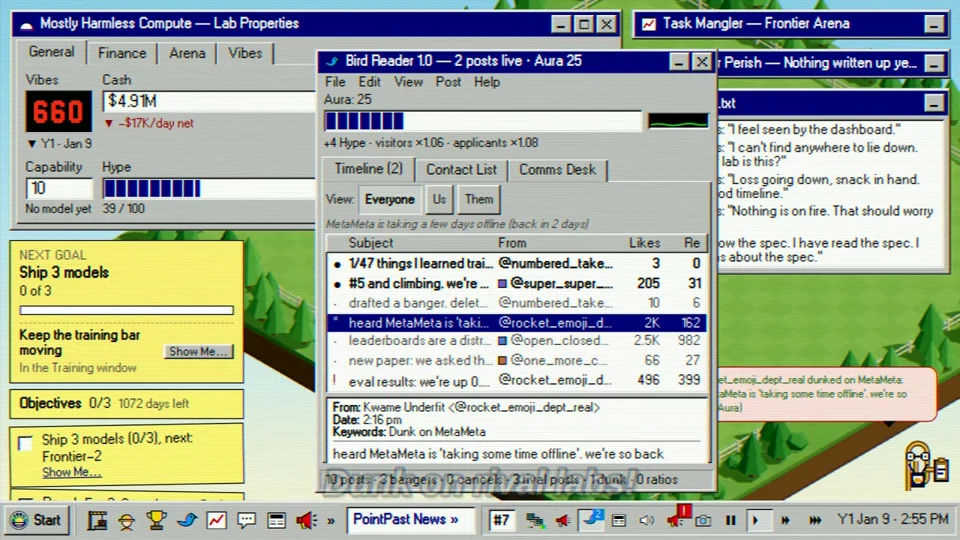The height and width of the screenshot is (540, 960).
Task: Click the Cash field showing $4.91M
Action: point(209,101)
